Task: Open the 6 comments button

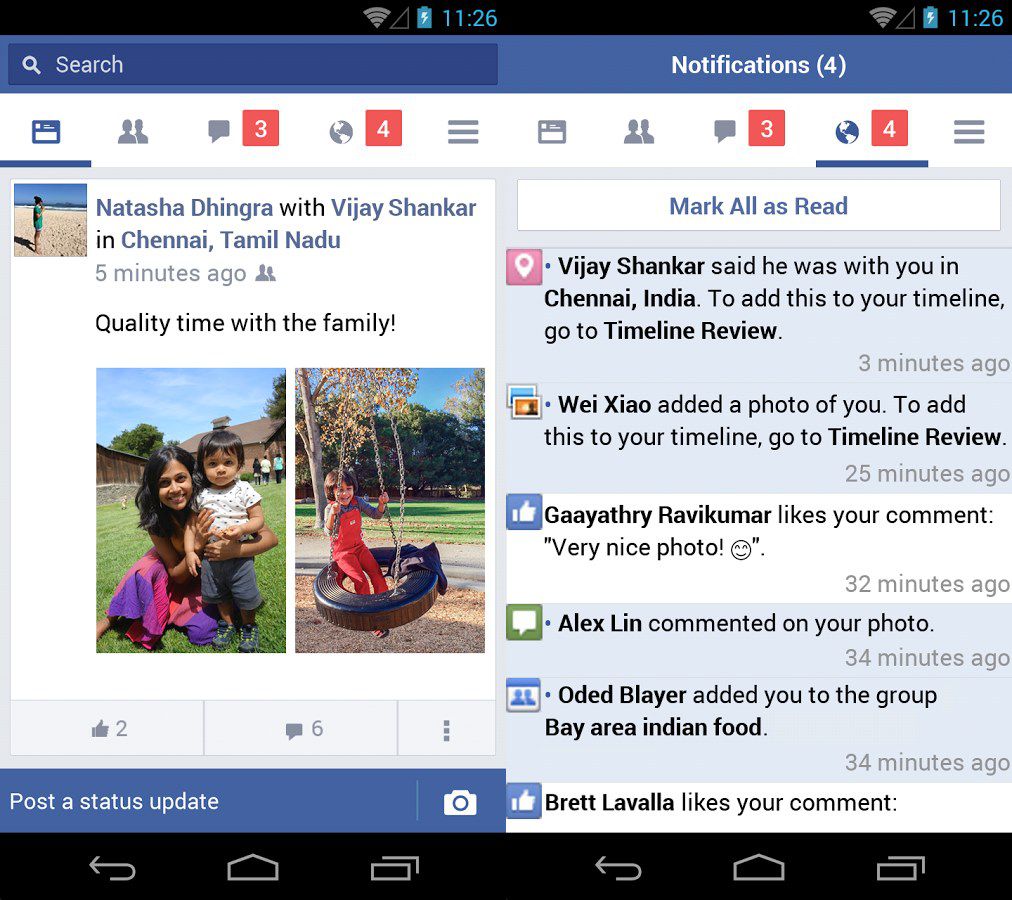Action: click(301, 728)
